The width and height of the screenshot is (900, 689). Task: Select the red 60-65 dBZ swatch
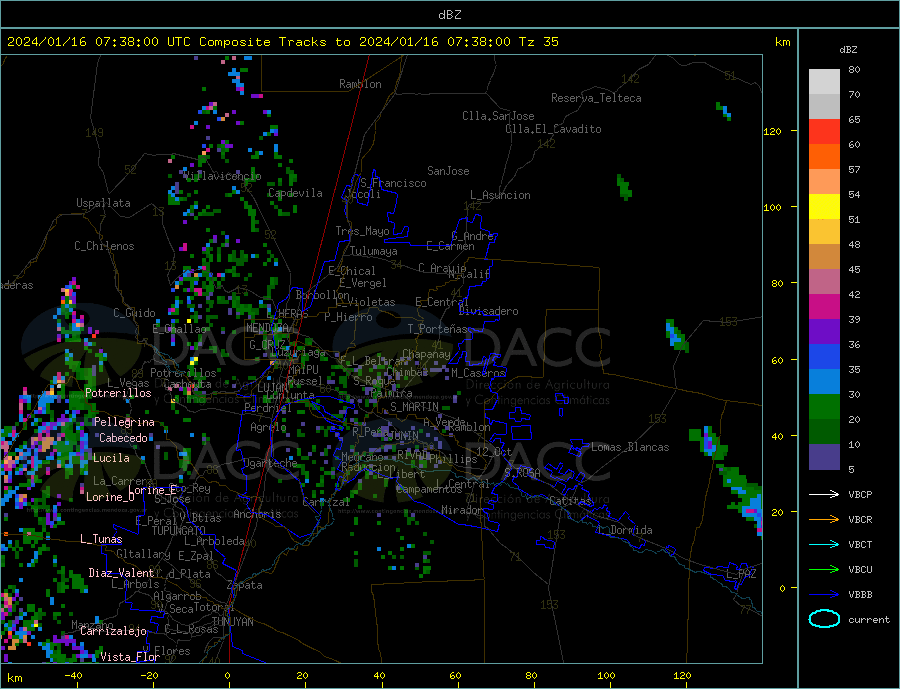(824, 131)
